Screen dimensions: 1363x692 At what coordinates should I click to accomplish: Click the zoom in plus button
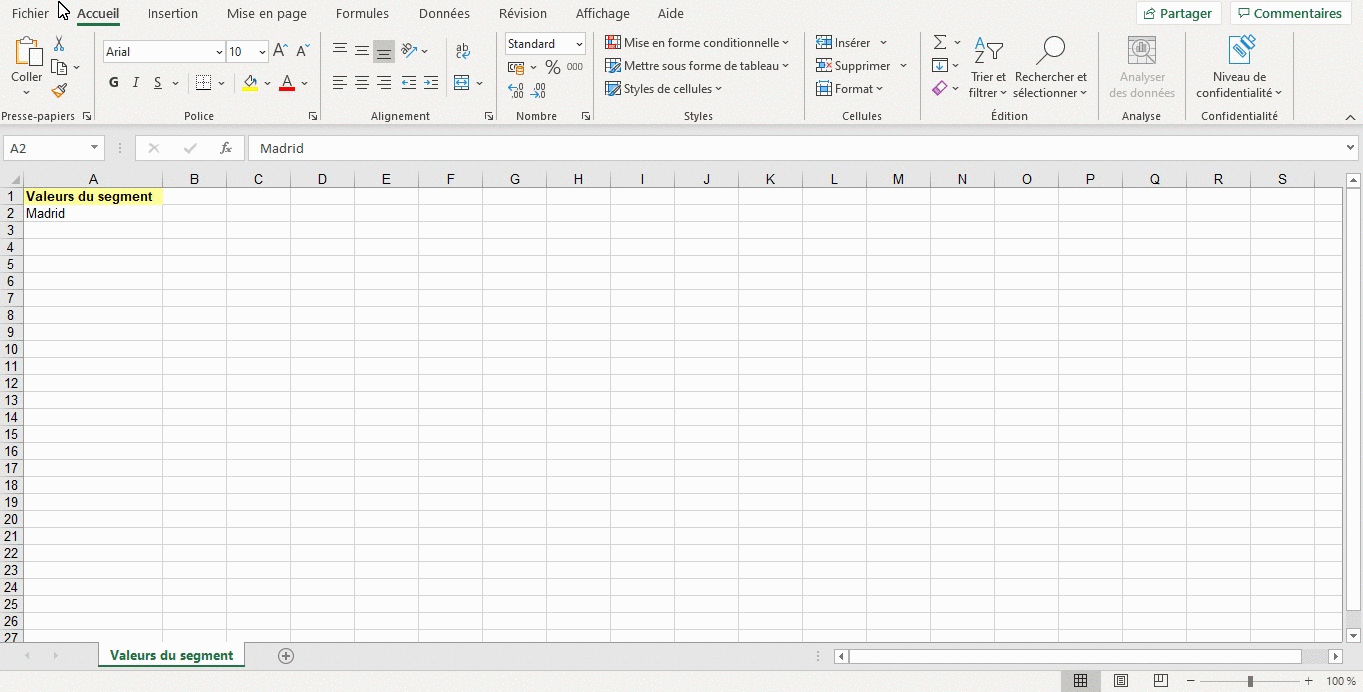[x=1308, y=681]
